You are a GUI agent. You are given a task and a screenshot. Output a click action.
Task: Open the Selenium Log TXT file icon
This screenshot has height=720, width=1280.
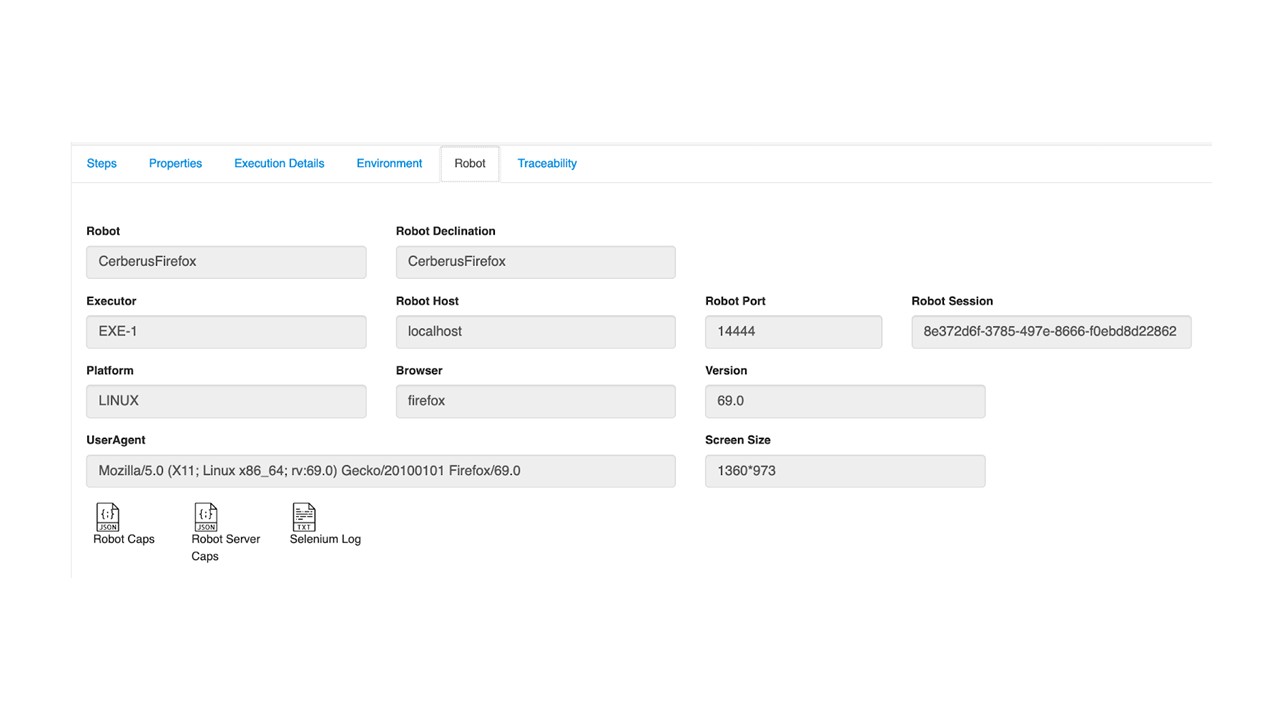point(304,517)
